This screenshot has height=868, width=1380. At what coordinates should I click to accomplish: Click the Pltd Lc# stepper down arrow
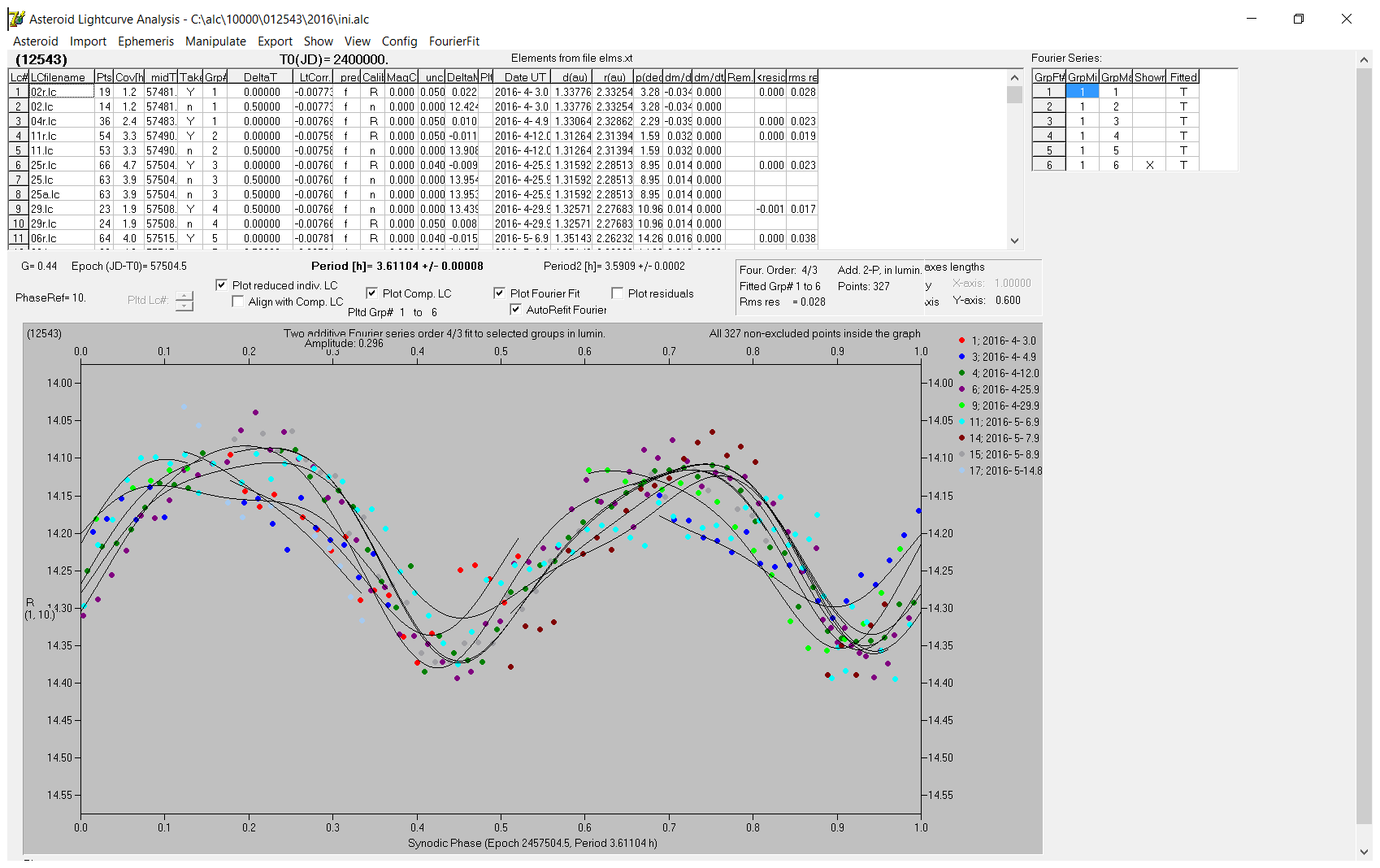[184, 306]
